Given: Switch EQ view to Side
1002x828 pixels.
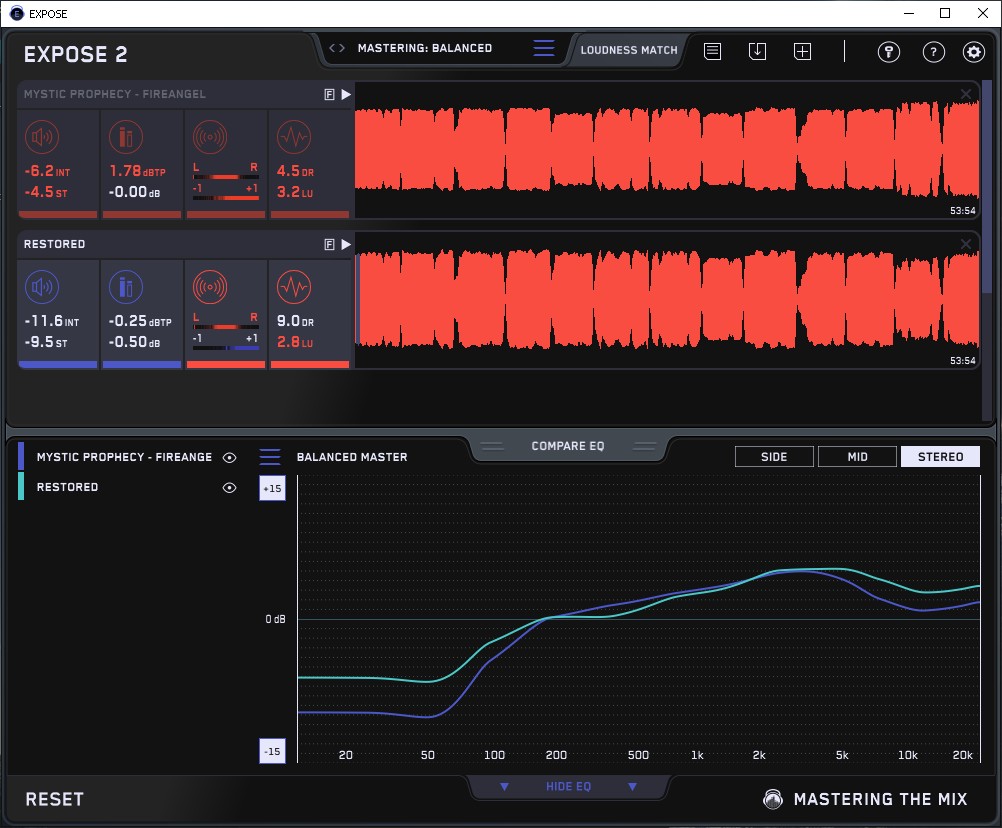Looking at the screenshot, I should (774, 457).
